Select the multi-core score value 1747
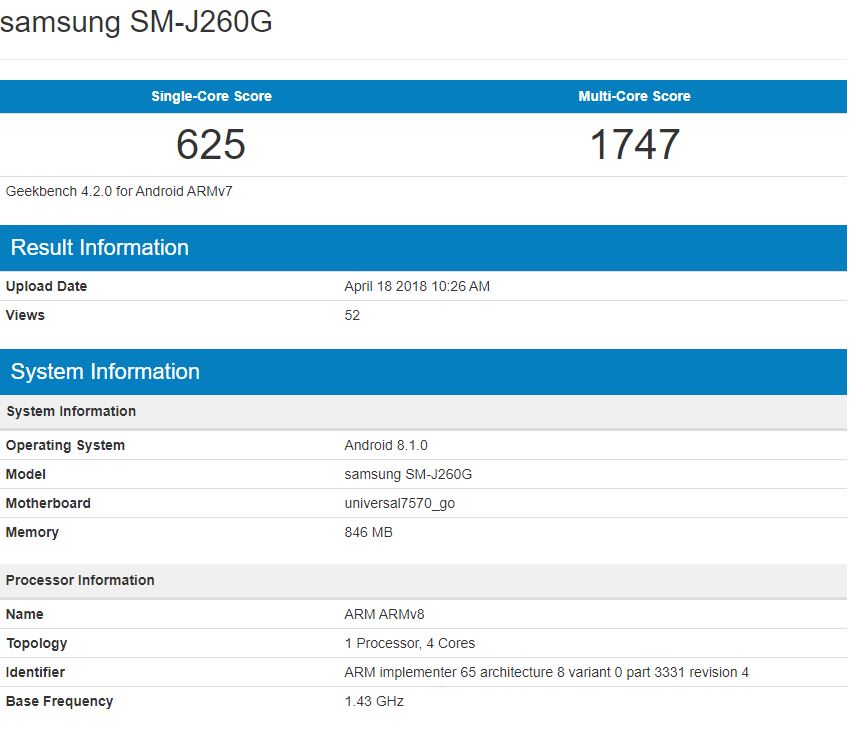The image size is (849, 735). point(634,145)
